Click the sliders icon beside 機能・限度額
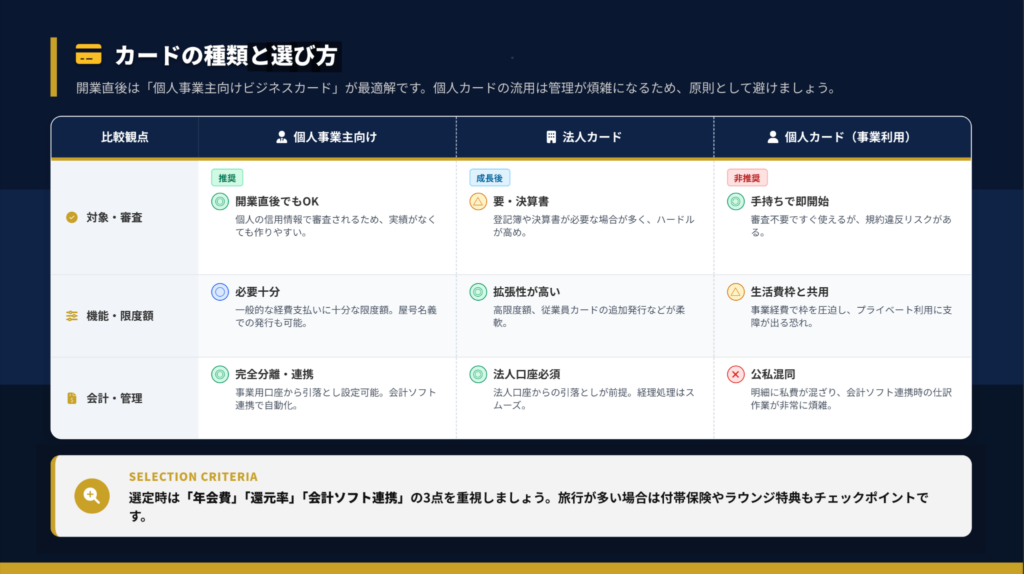 71,316
